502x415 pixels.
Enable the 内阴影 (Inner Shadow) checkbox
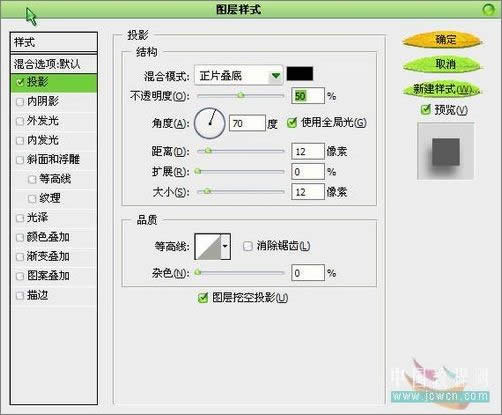20,102
